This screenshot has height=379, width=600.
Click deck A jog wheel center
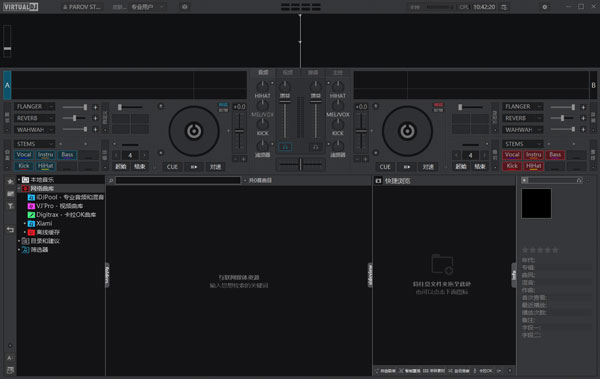tap(194, 131)
